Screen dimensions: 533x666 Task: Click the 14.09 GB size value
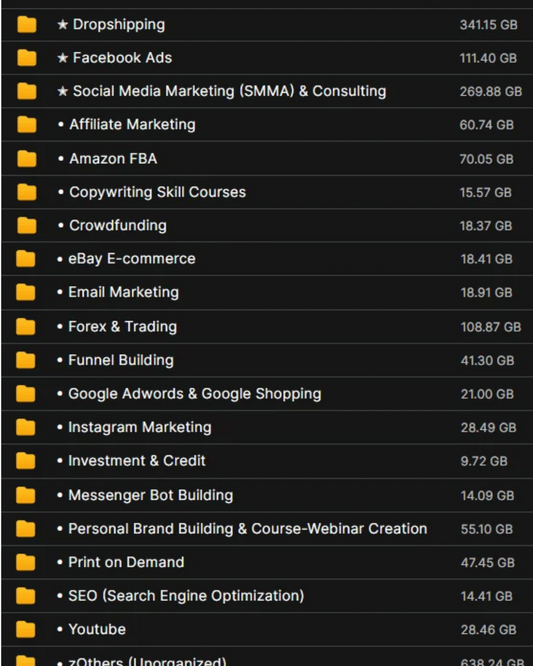tap(488, 496)
